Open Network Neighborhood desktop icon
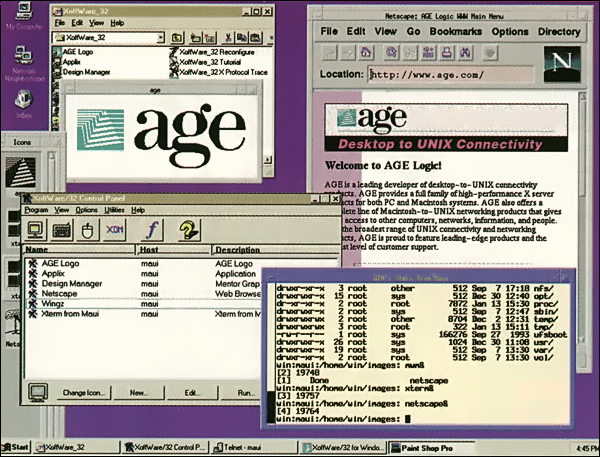 [24, 64]
